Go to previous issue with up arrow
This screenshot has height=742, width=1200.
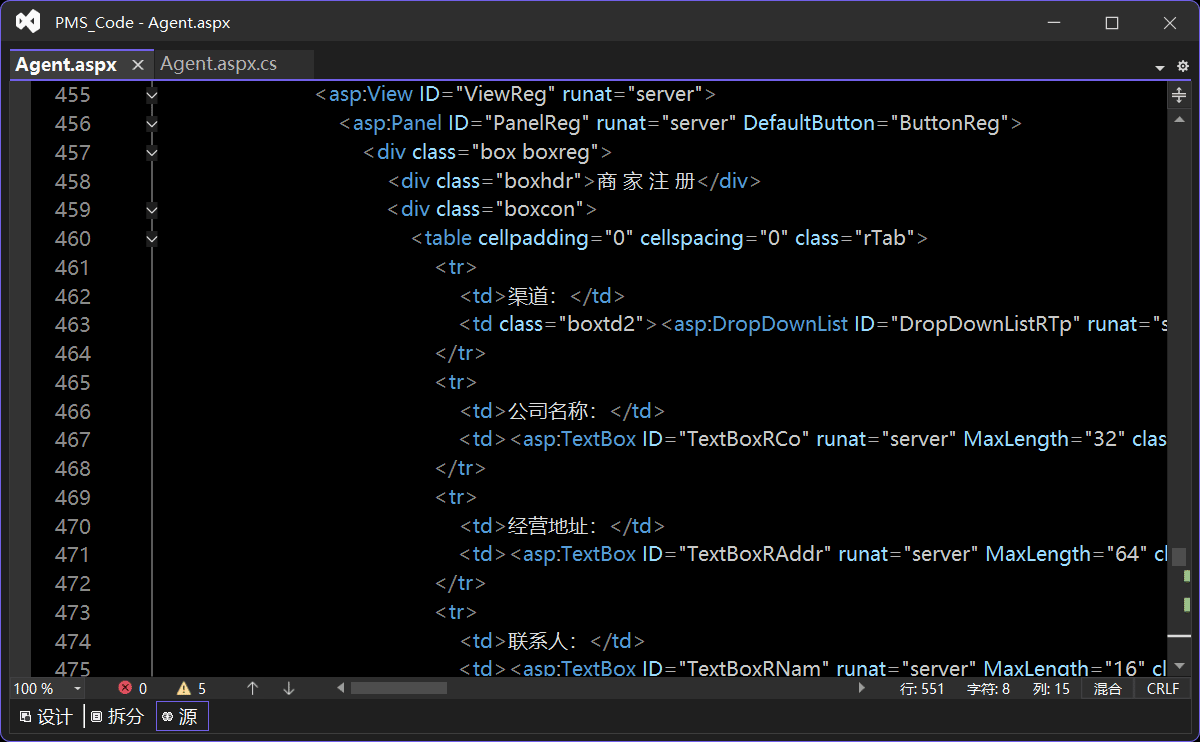(253, 688)
